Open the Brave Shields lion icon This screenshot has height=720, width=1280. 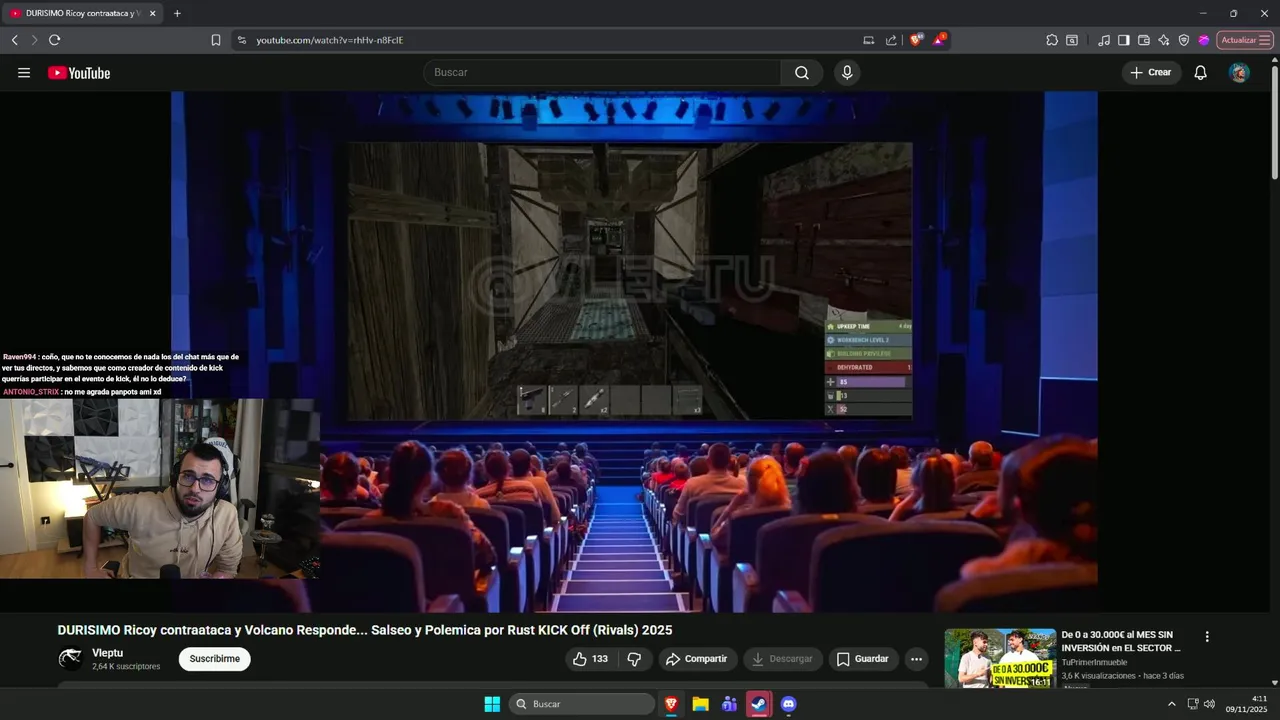916,40
